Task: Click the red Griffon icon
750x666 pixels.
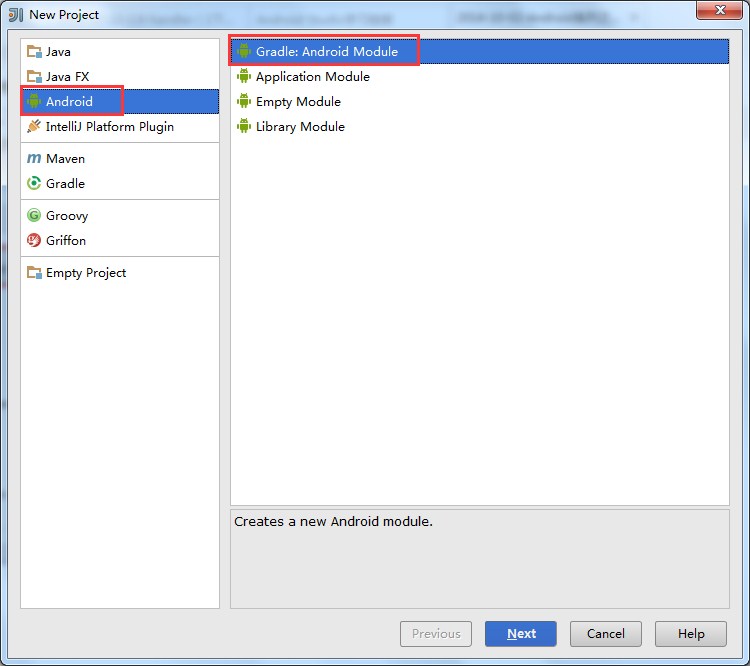Action: coord(34,240)
